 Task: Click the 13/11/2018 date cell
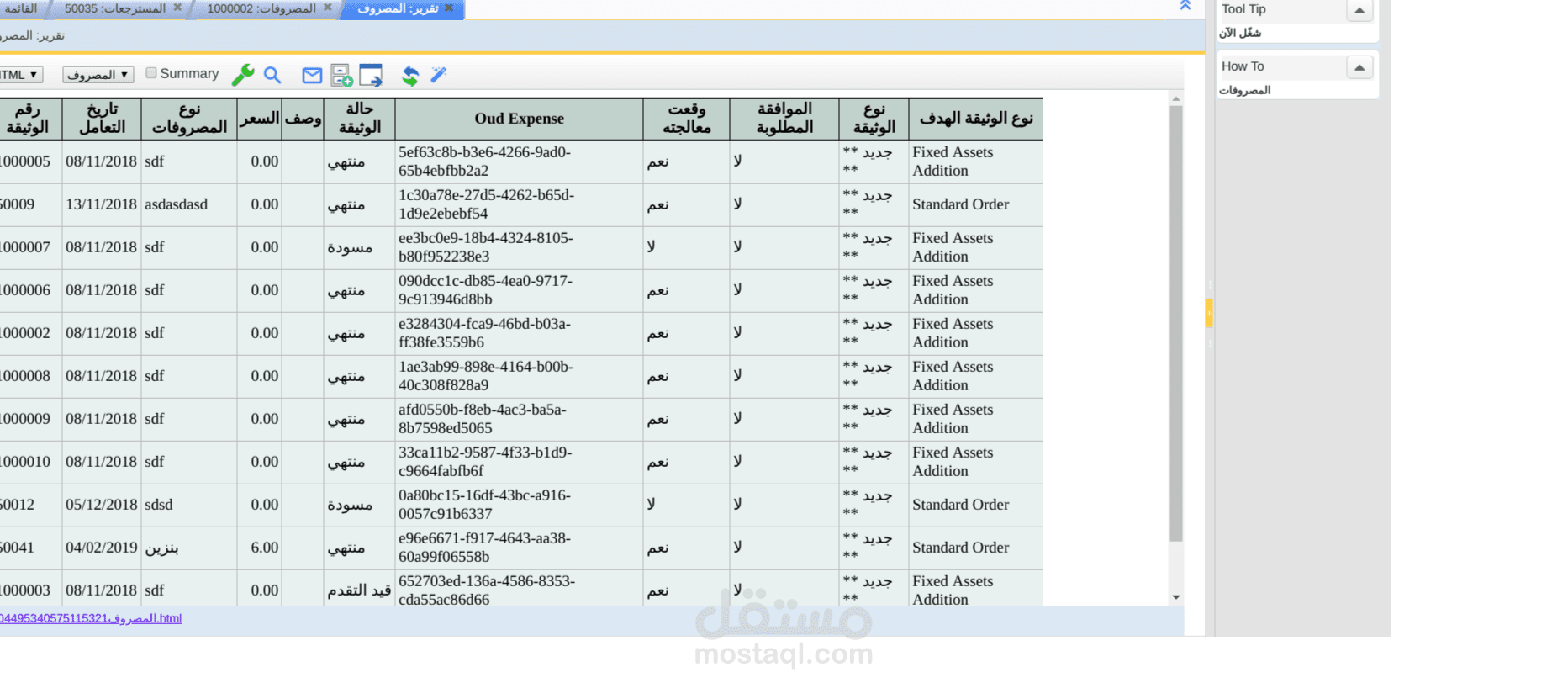point(102,204)
